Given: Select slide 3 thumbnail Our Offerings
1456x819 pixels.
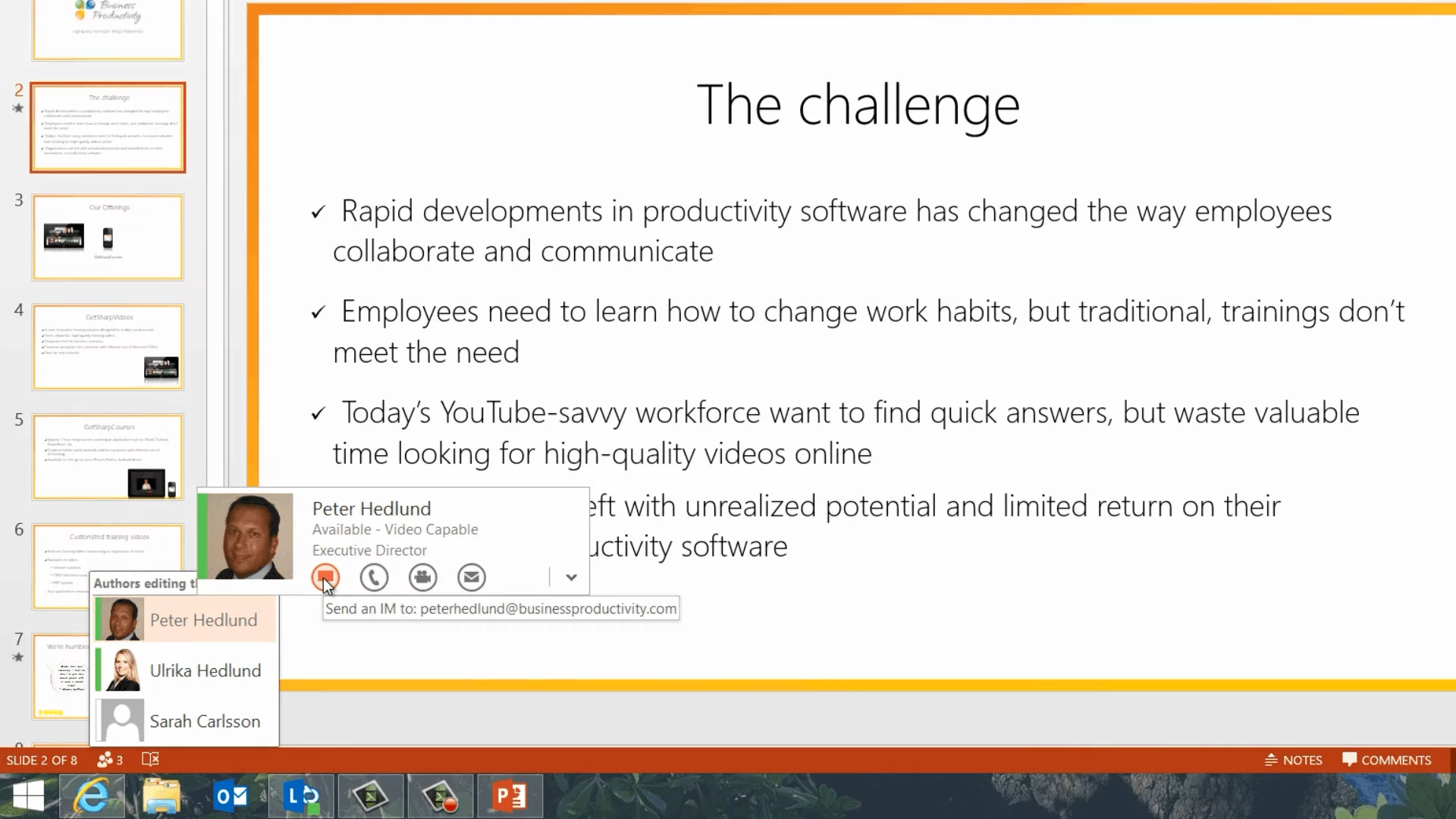Looking at the screenshot, I should coord(108,237).
